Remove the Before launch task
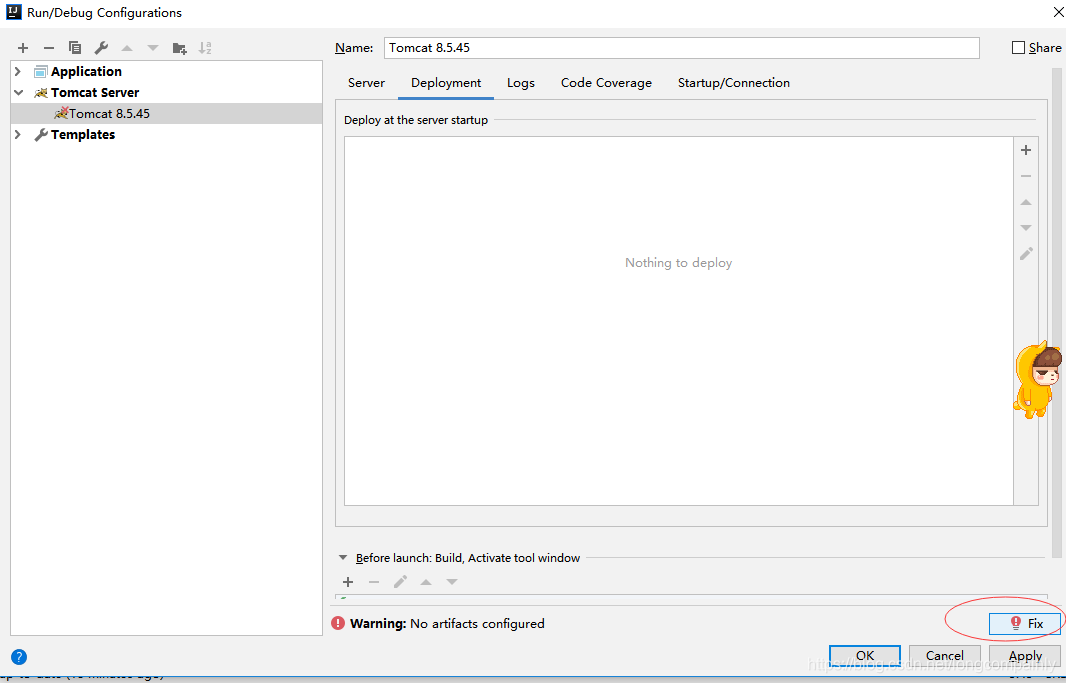This screenshot has width=1066, height=683. point(374,582)
